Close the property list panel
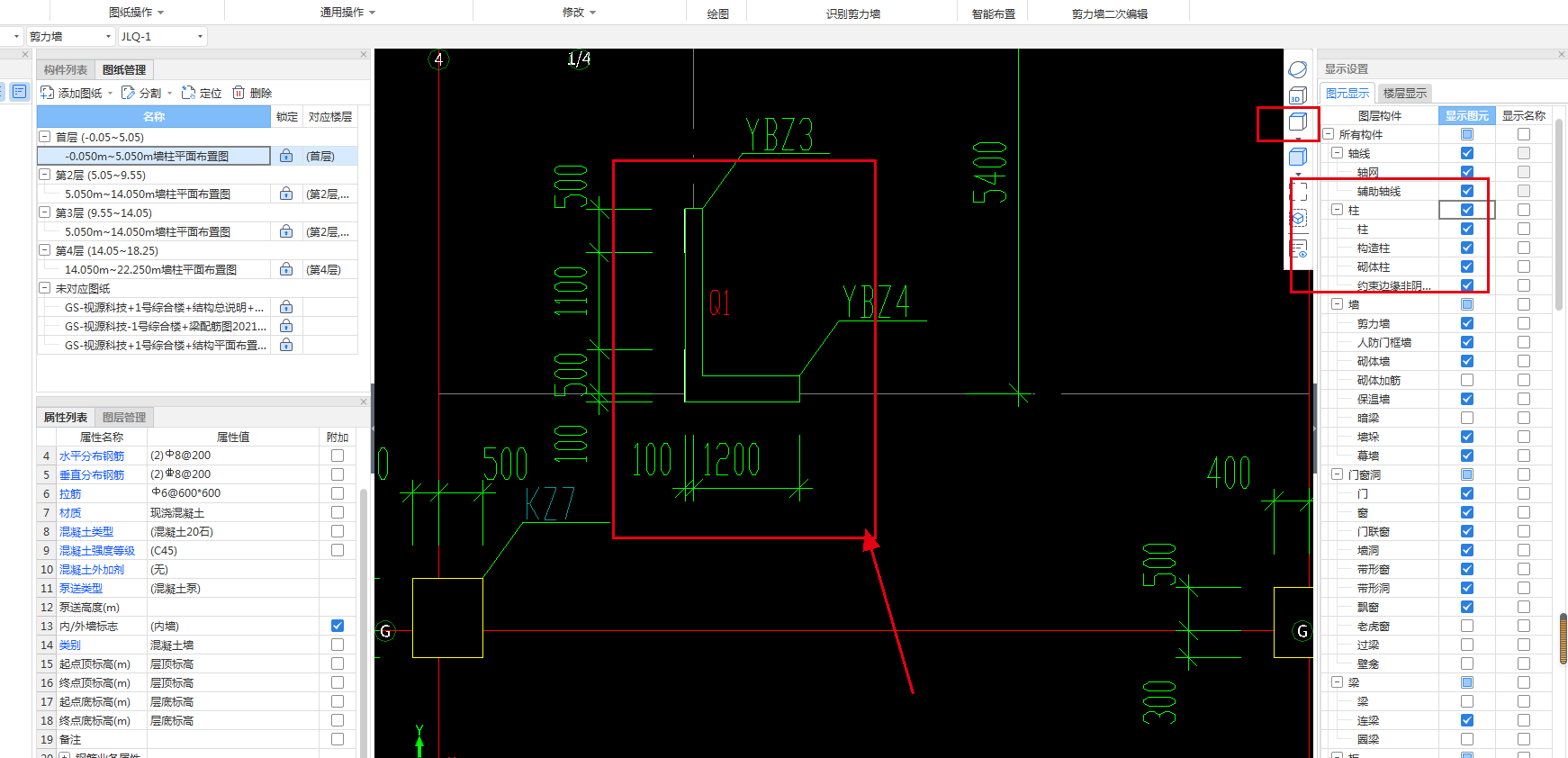1568x758 pixels. 364,402
